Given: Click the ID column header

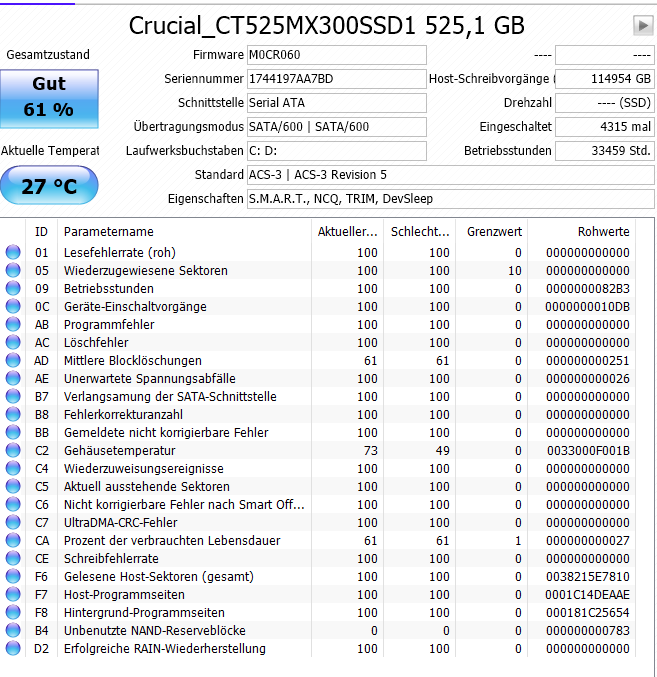Looking at the screenshot, I should (41, 231).
